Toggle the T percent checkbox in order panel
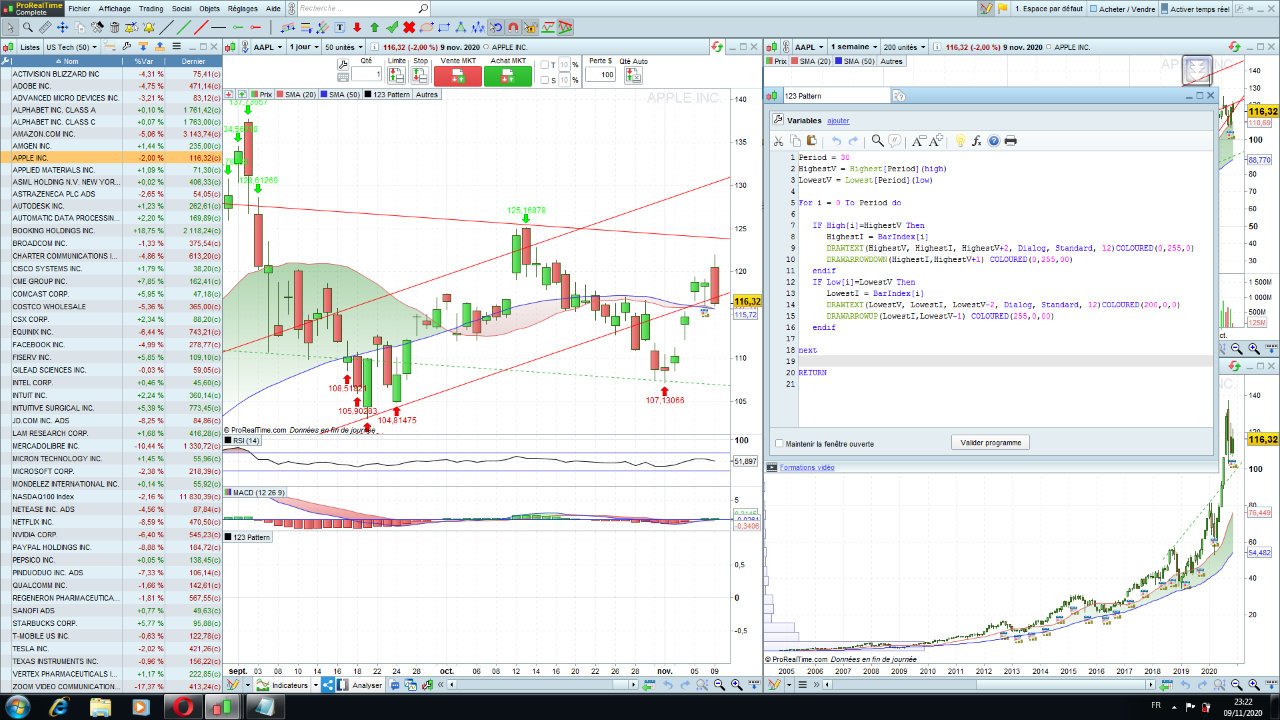 [x=545, y=65]
